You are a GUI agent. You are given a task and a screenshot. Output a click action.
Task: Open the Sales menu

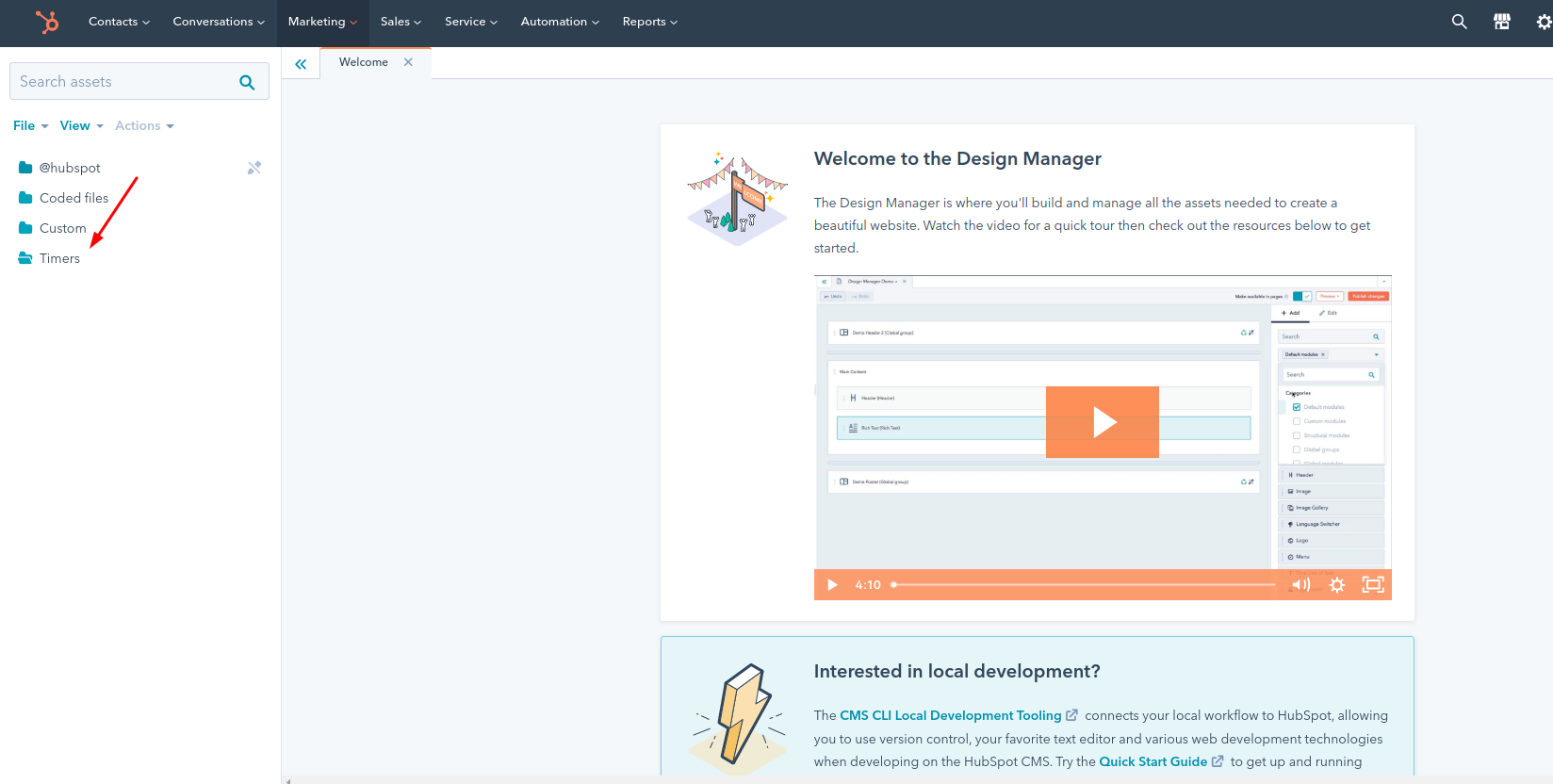401,22
